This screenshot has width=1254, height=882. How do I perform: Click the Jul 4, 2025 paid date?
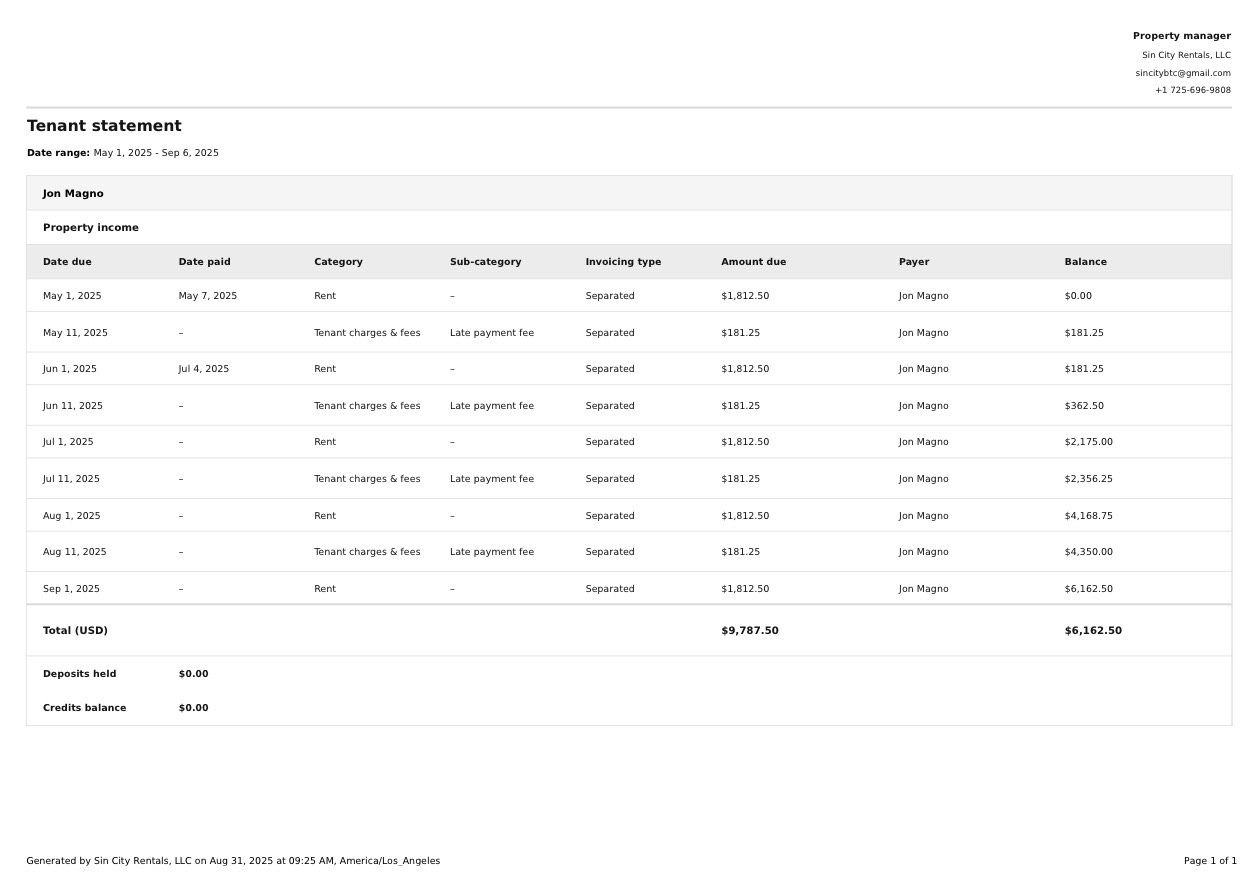coord(203,369)
